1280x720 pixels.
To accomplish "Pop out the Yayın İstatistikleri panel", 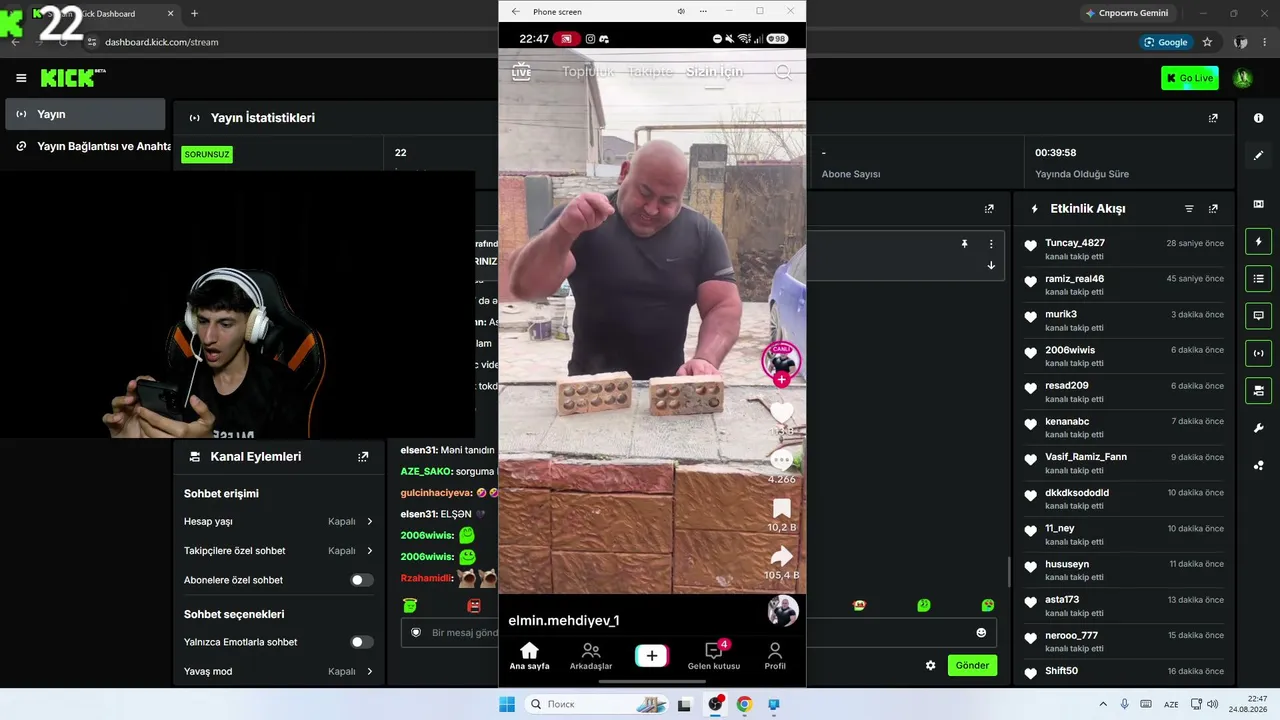I will [x=1213, y=118].
